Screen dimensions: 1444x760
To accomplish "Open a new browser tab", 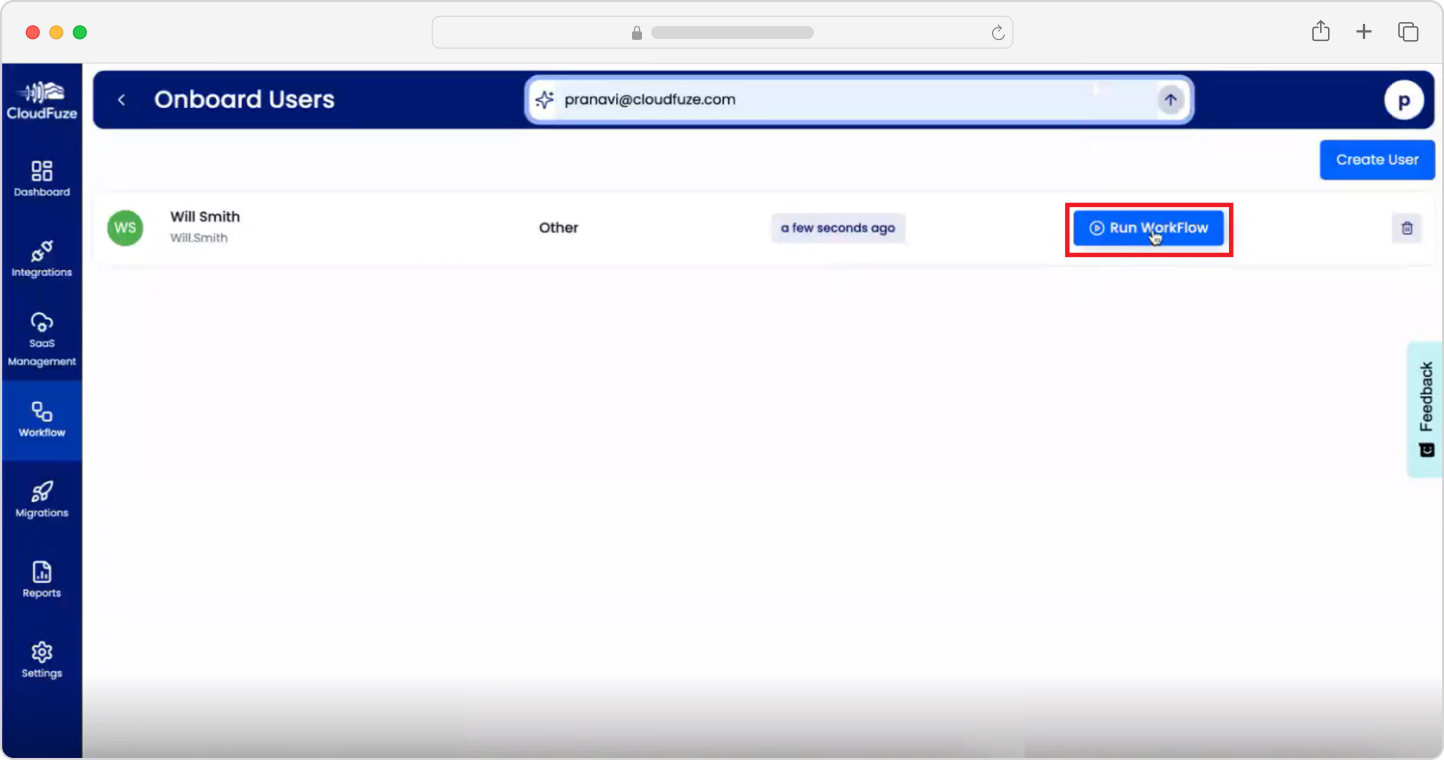I will pos(1364,32).
